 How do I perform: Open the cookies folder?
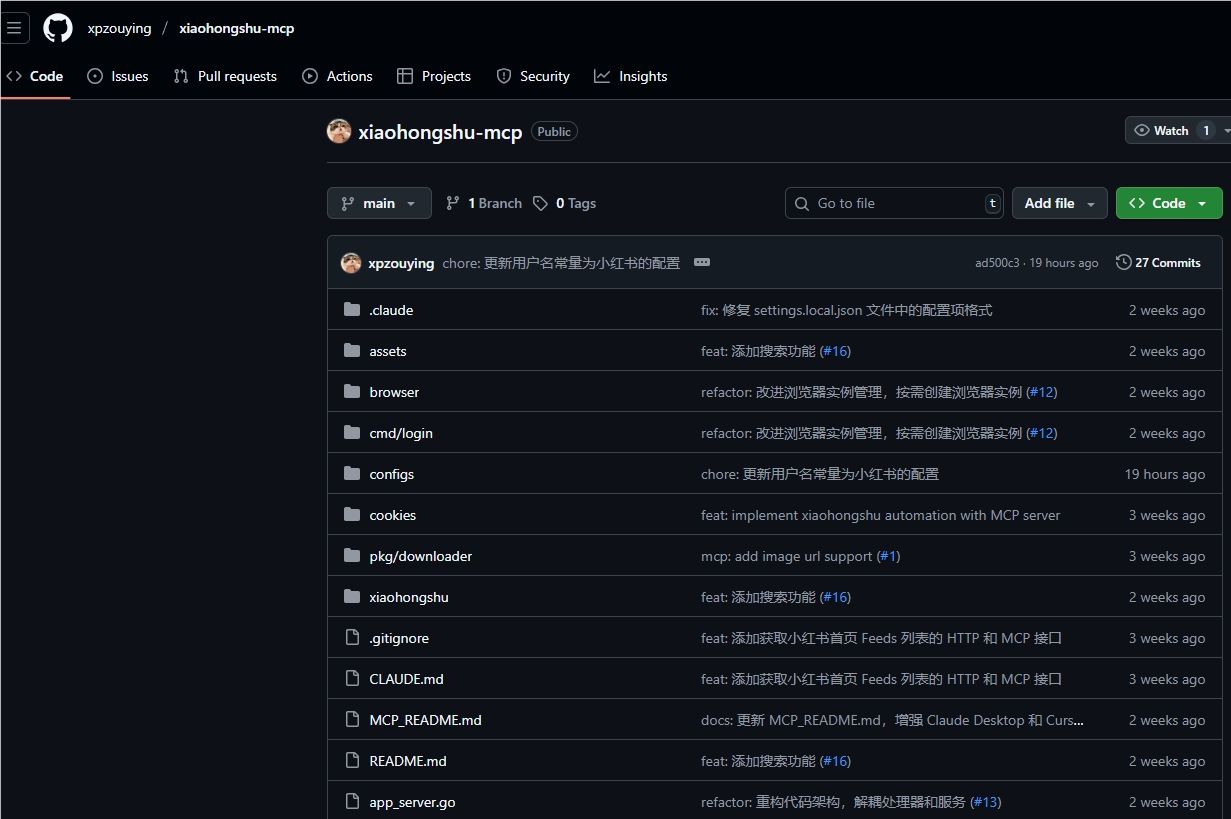(393, 515)
